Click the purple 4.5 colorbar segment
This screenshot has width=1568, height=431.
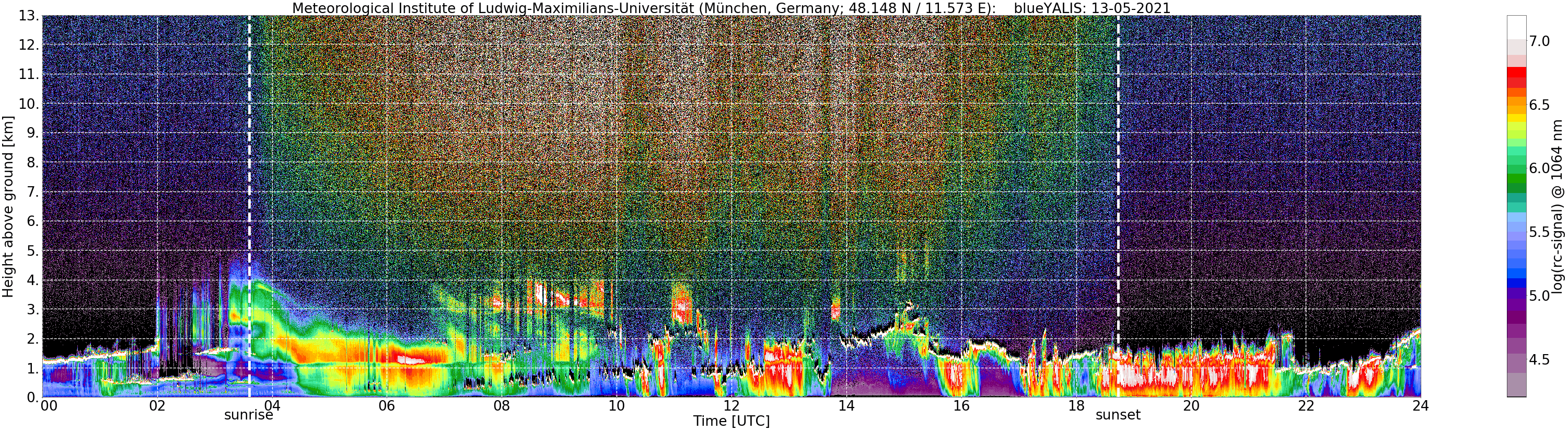click(1516, 360)
